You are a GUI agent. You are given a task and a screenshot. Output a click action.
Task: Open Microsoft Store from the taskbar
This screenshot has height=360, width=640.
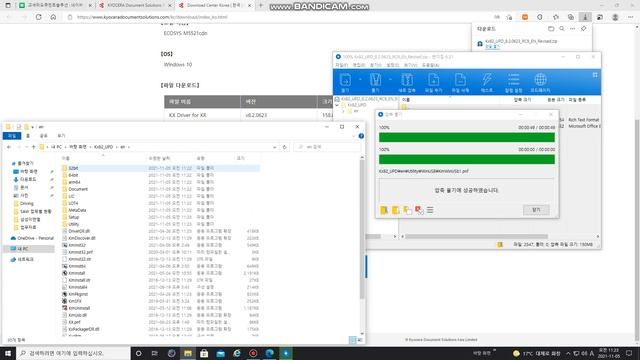204,353
